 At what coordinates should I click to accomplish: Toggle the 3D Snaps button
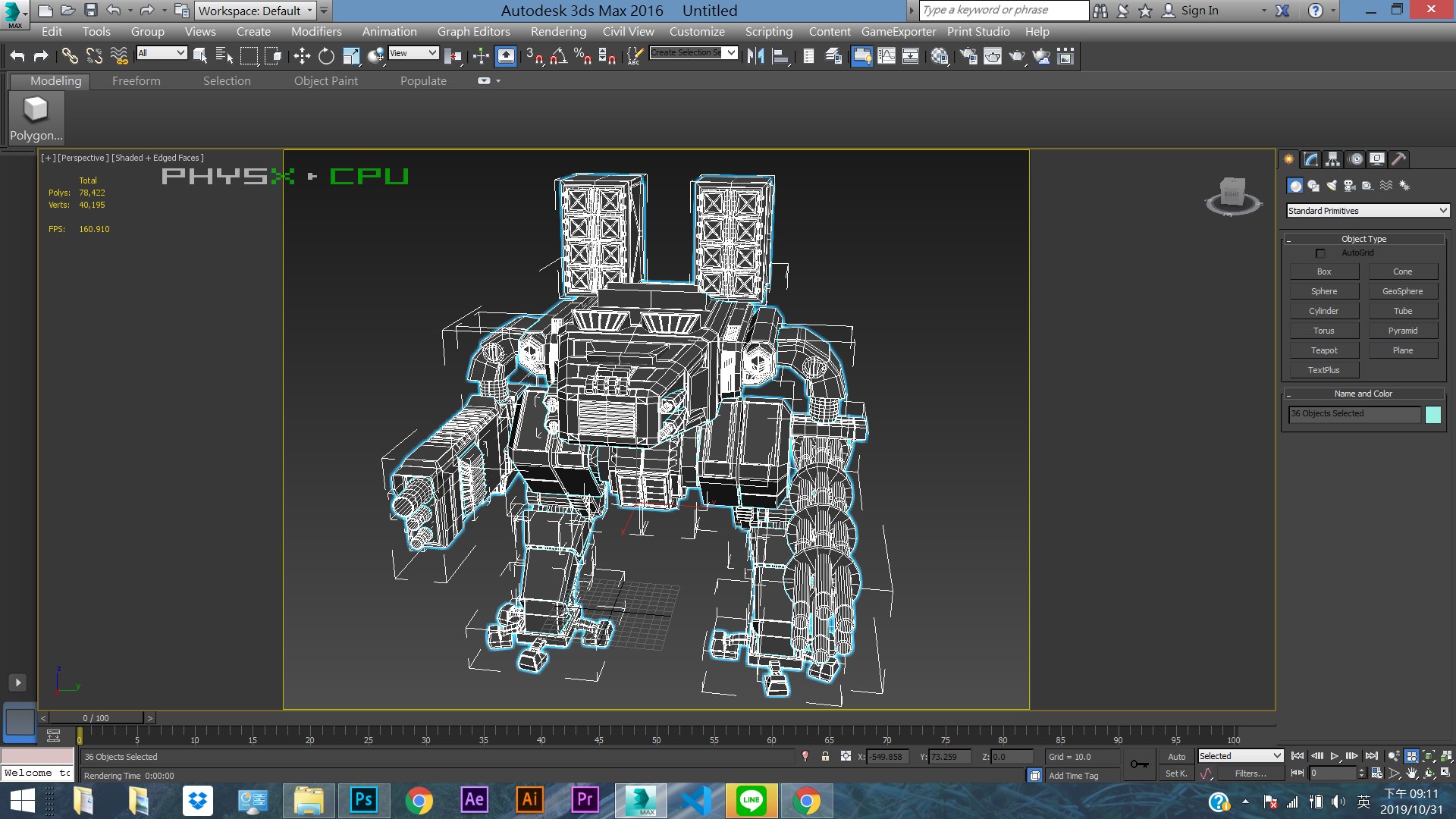534,55
